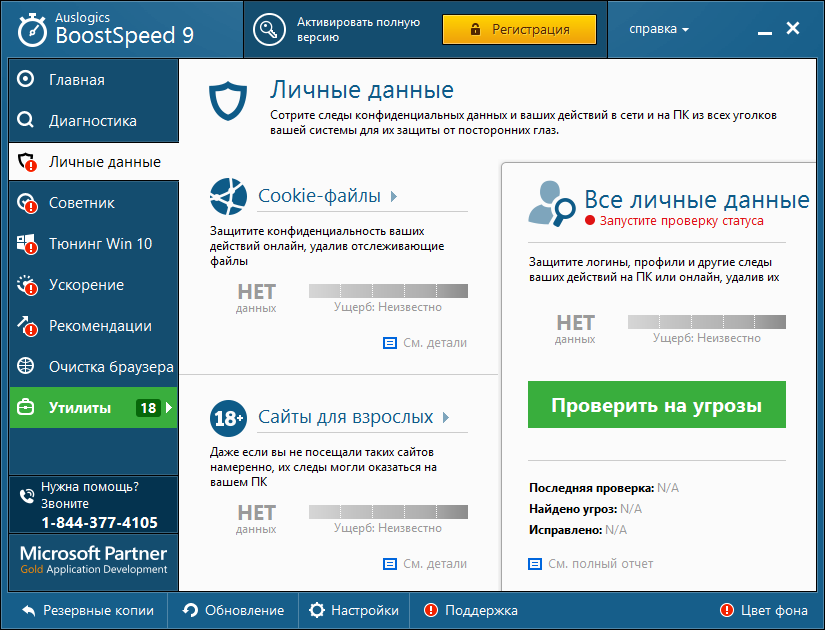
Task: Open Настройки in bottom bar
Action: pyautogui.click(x=354, y=611)
